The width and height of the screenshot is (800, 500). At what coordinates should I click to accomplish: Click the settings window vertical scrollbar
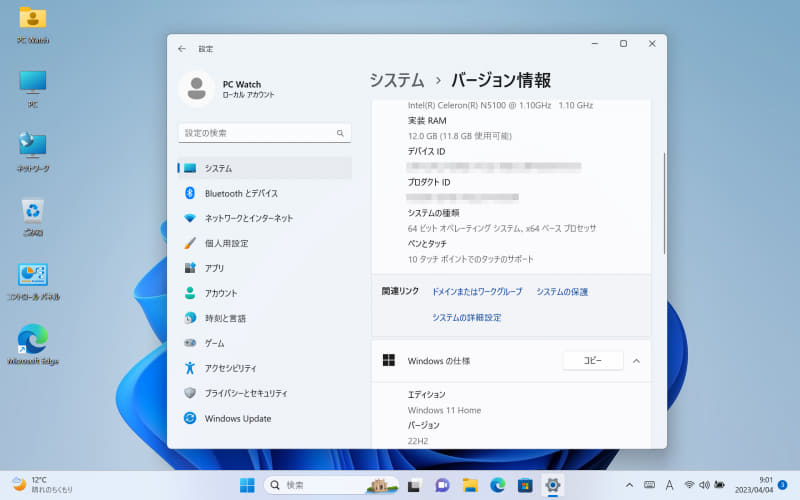click(664, 204)
